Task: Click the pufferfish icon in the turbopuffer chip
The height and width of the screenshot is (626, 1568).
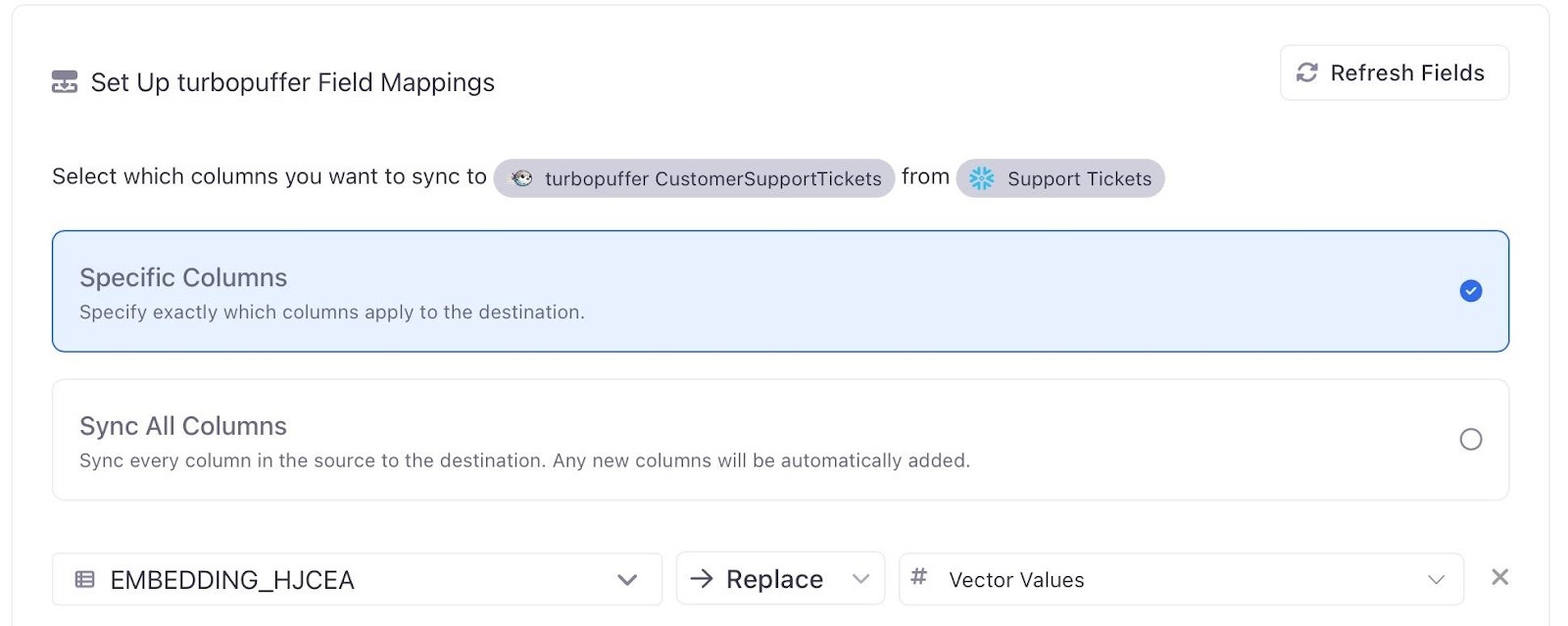Action: (x=522, y=178)
